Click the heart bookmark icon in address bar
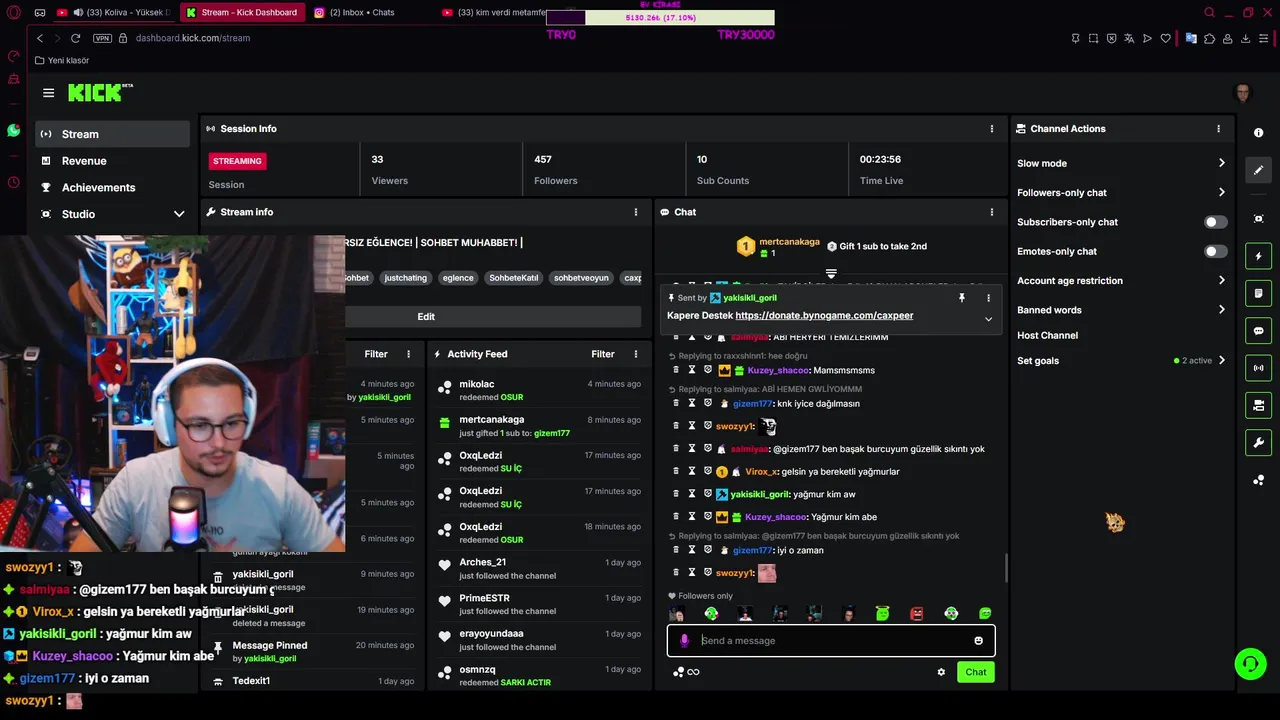This screenshot has width=1280, height=720. pyautogui.click(x=1165, y=38)
